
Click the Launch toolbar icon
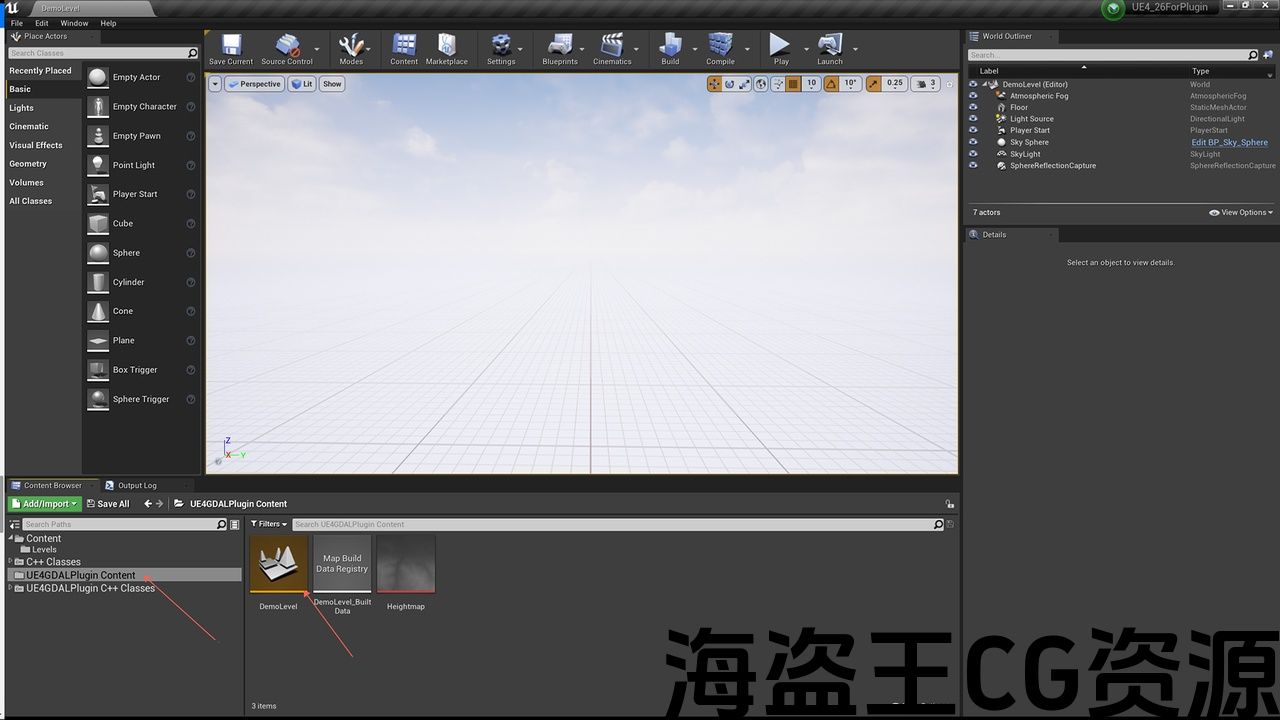[x=829, y=47]
